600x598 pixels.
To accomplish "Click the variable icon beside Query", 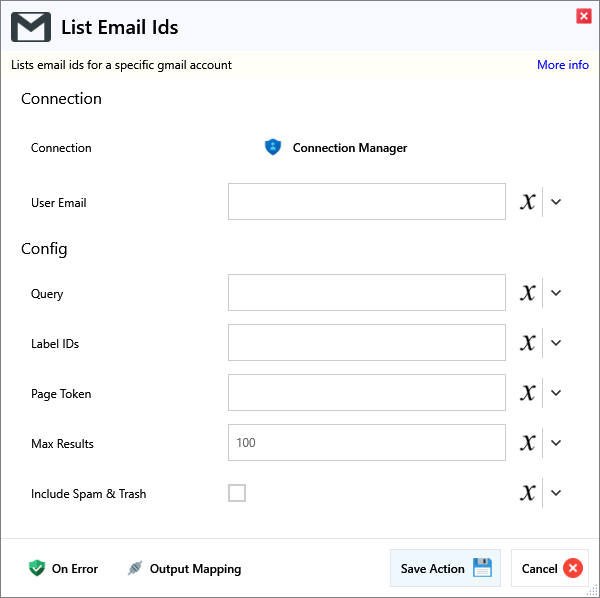I will coord(528,293).
